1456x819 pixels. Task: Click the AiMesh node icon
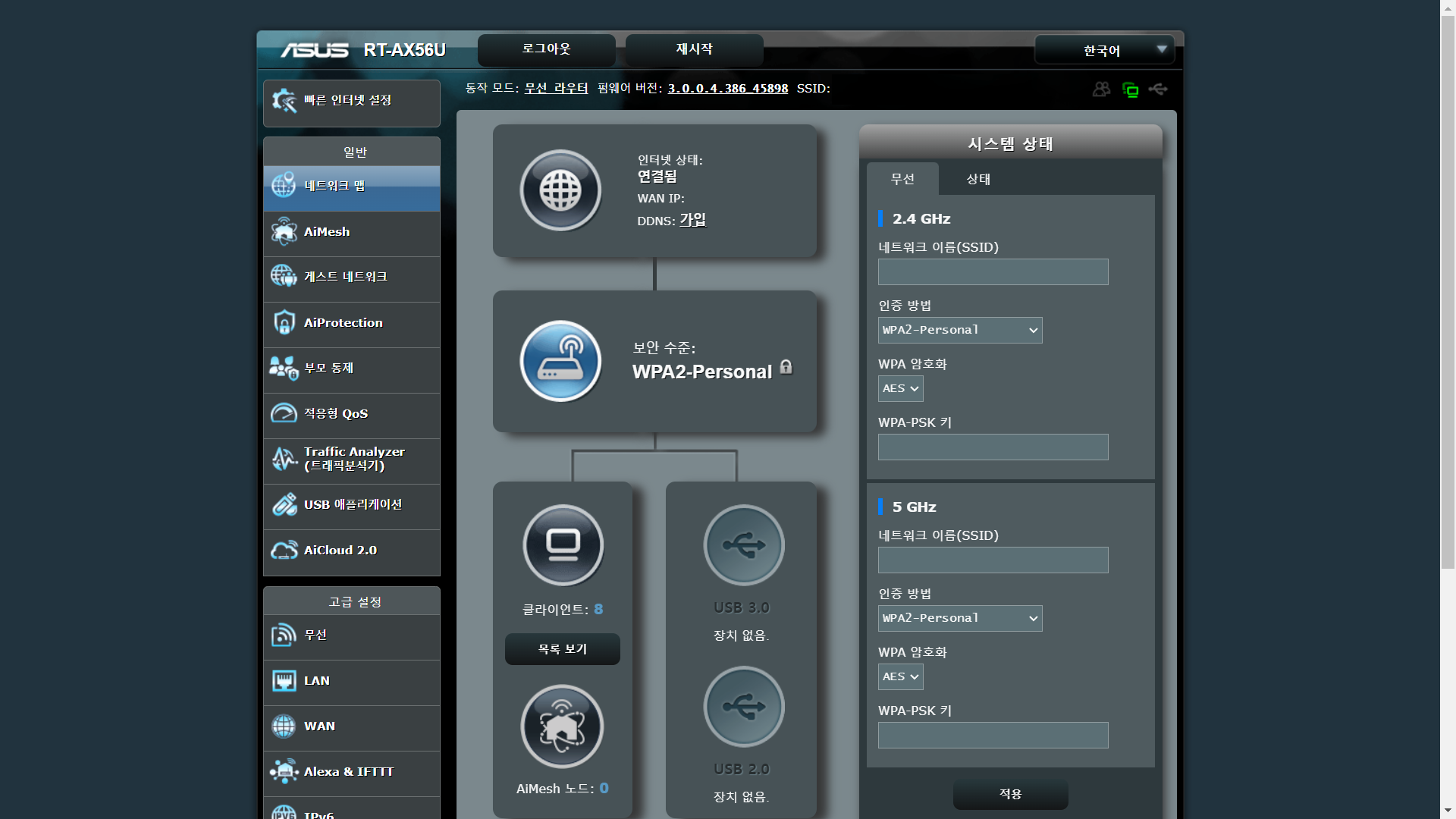pos(562,726)
